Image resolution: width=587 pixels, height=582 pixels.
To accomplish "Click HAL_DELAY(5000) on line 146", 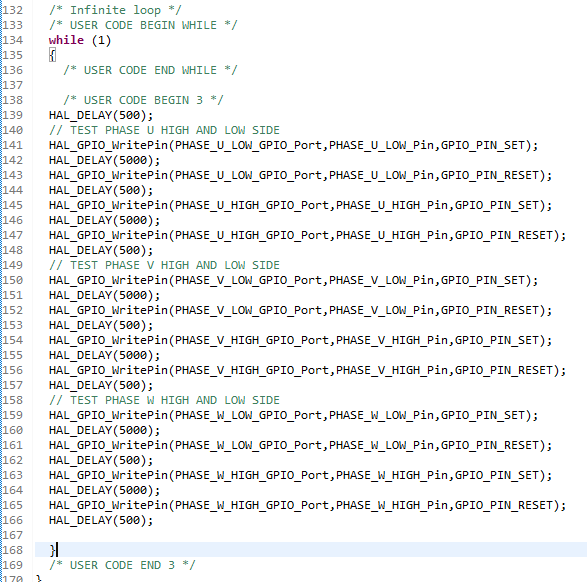I will click(104, 220).
